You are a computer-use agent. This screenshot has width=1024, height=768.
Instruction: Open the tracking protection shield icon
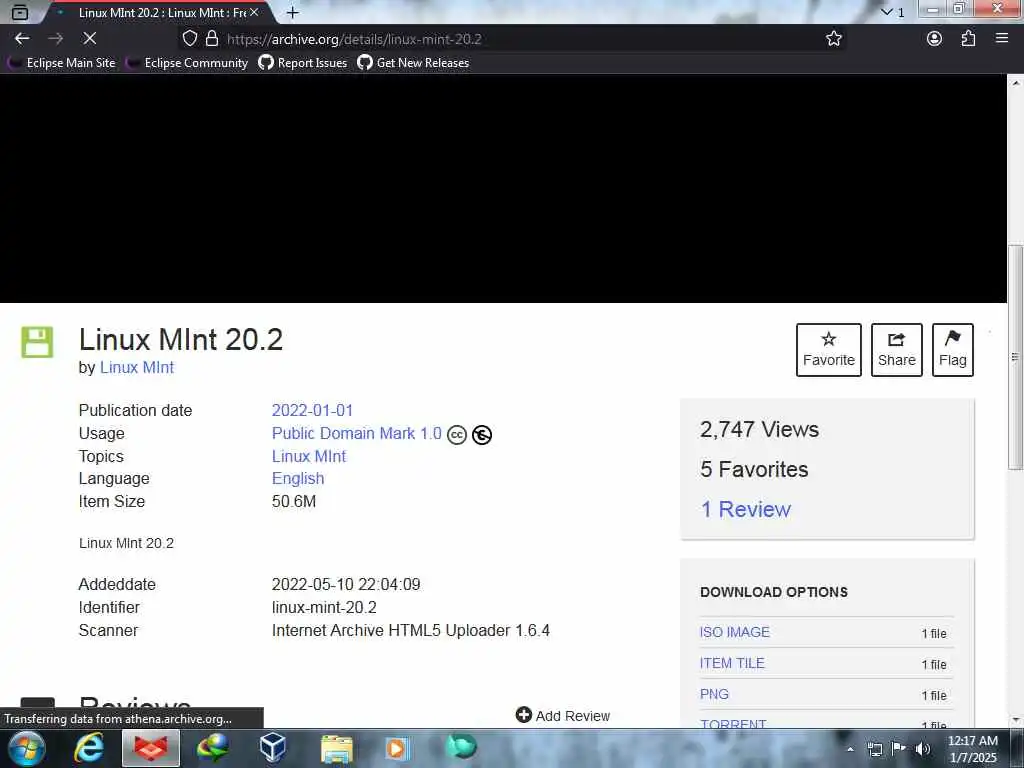click(189, 39)
